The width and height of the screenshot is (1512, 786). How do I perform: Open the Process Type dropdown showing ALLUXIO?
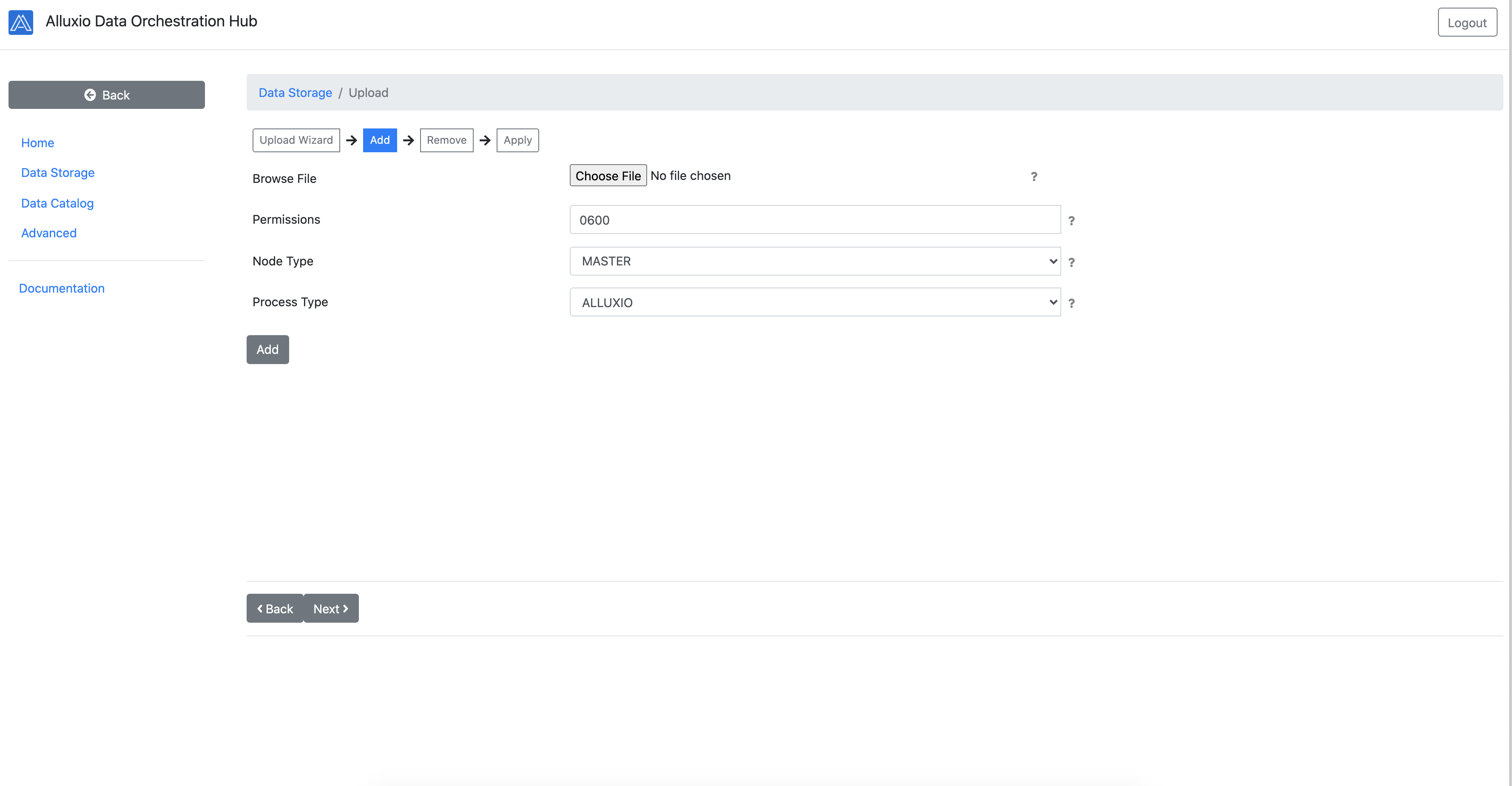pyautogui.click(x=815, y=302)
